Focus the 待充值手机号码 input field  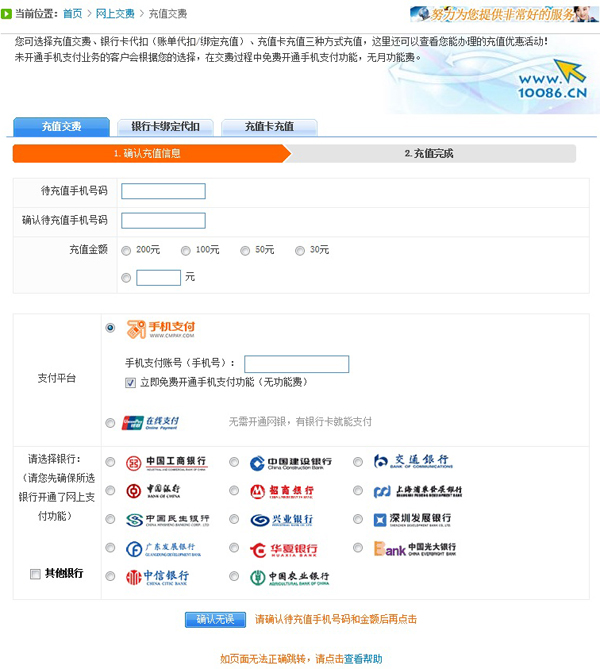tap(163, 191)
